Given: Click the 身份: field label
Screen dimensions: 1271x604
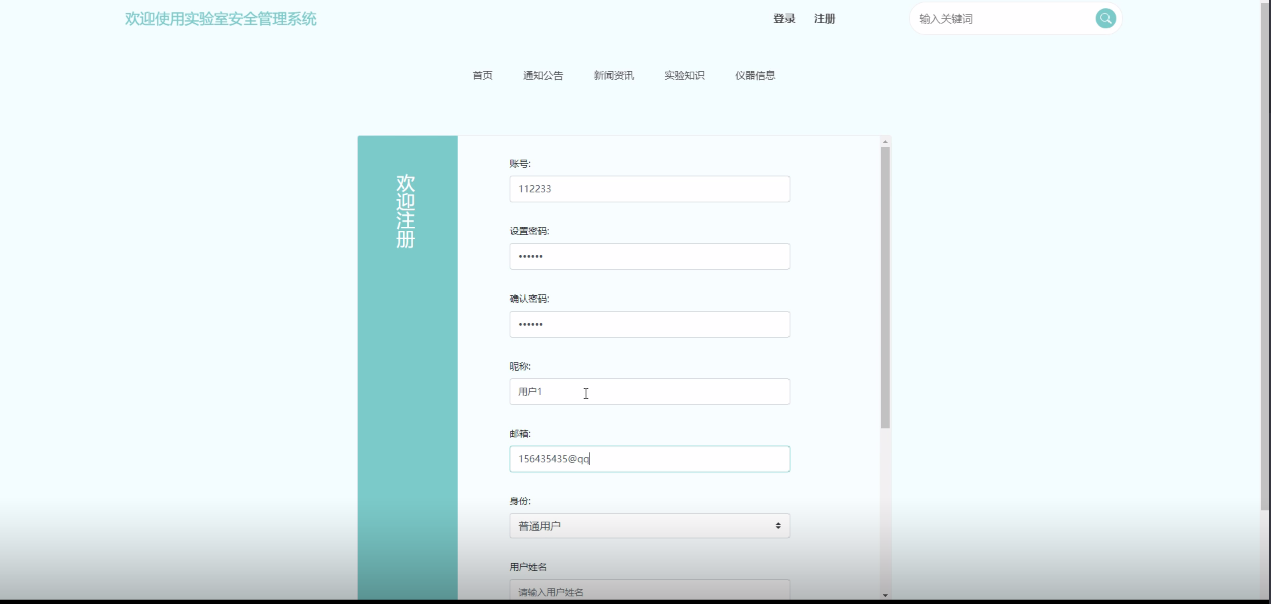Looking at the screenshot, I should pyautogui.click(x=520, y=501).
